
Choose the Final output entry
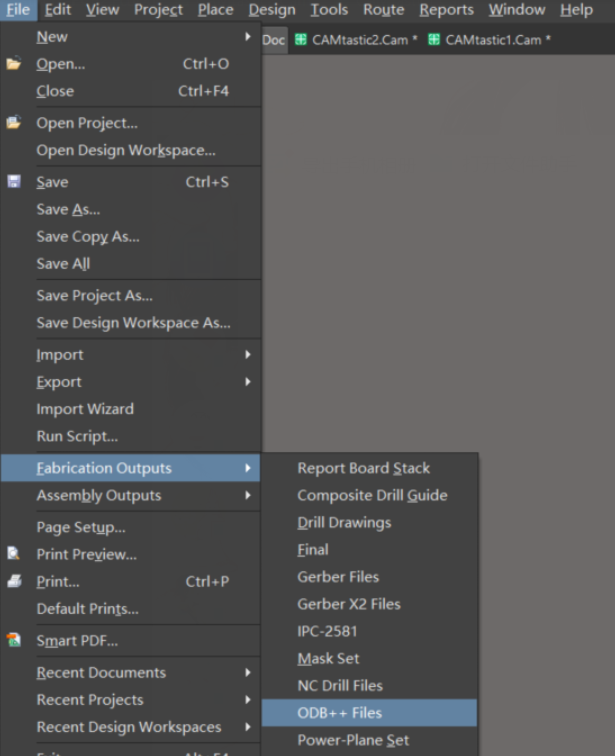pos(369,550)
